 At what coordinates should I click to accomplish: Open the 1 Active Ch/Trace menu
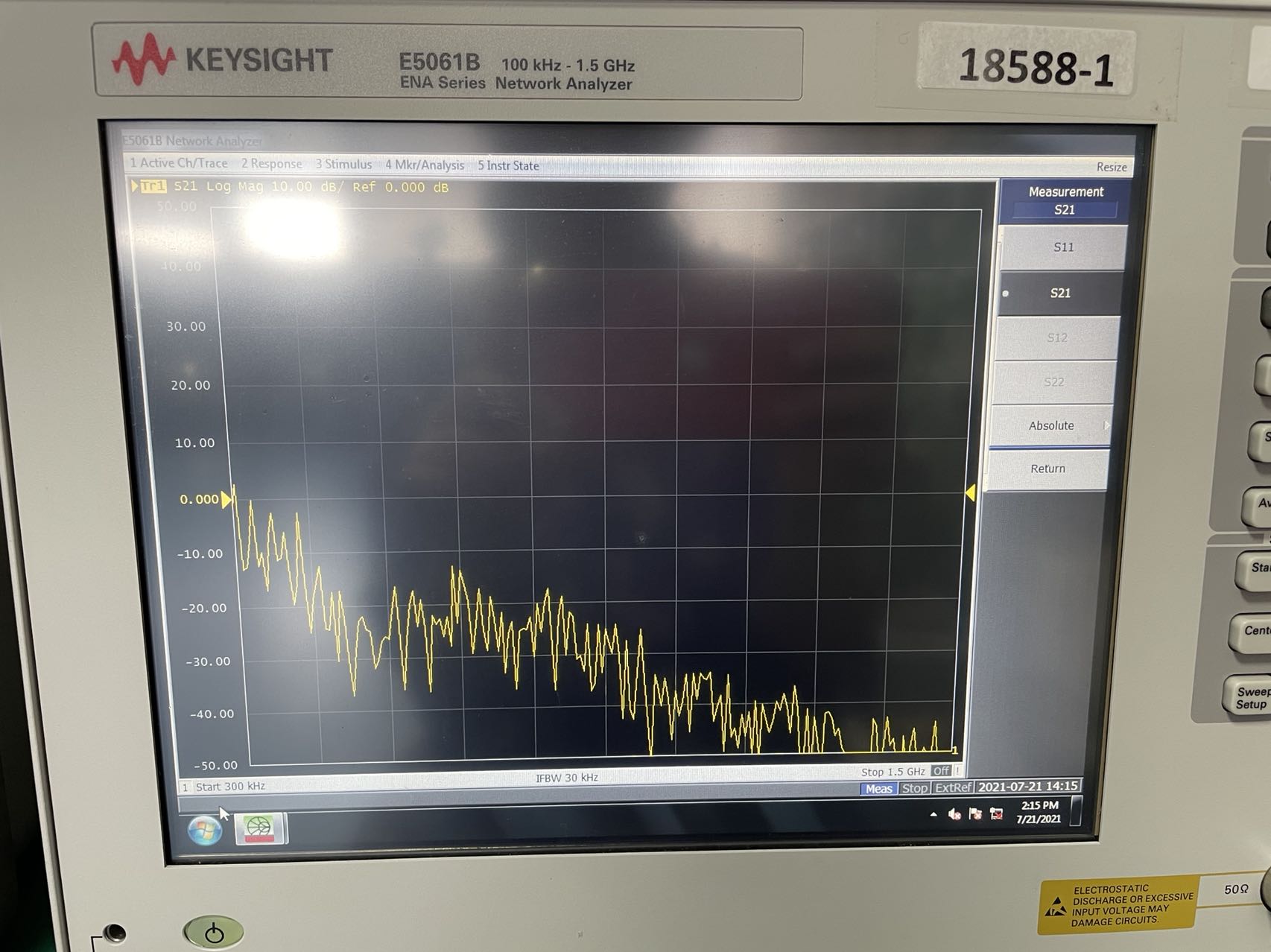tap(179, 163)
